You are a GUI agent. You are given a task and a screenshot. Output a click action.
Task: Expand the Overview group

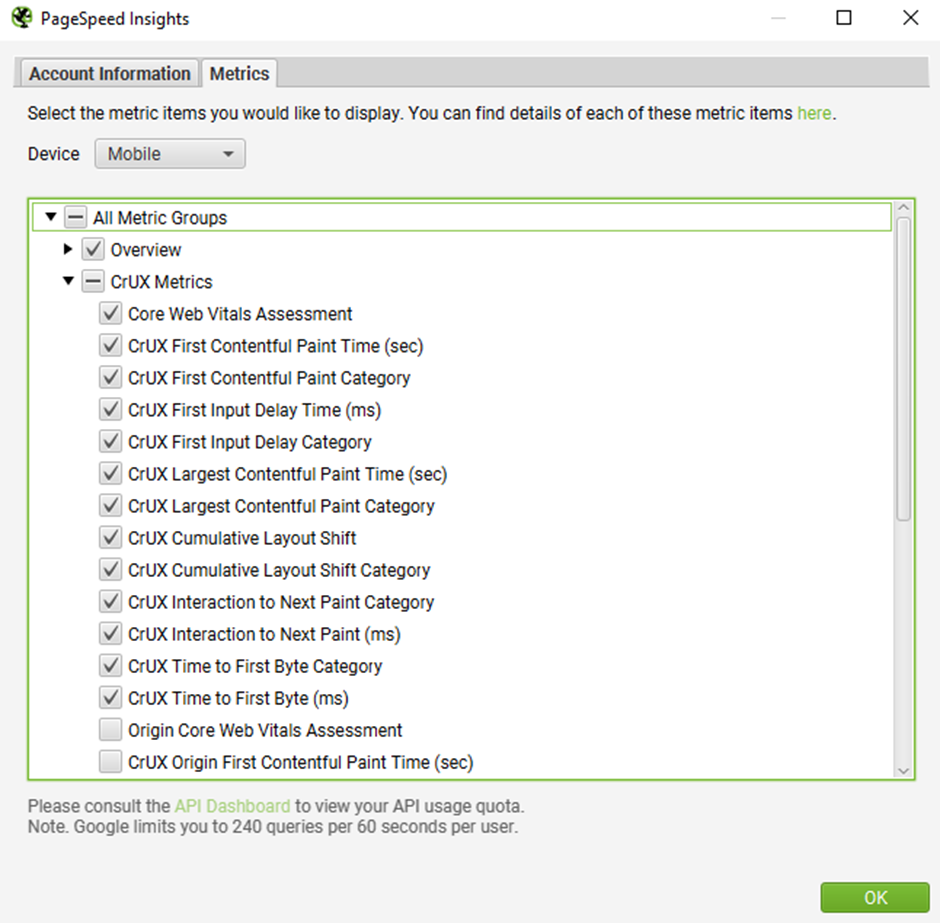[x=68, y=249]
